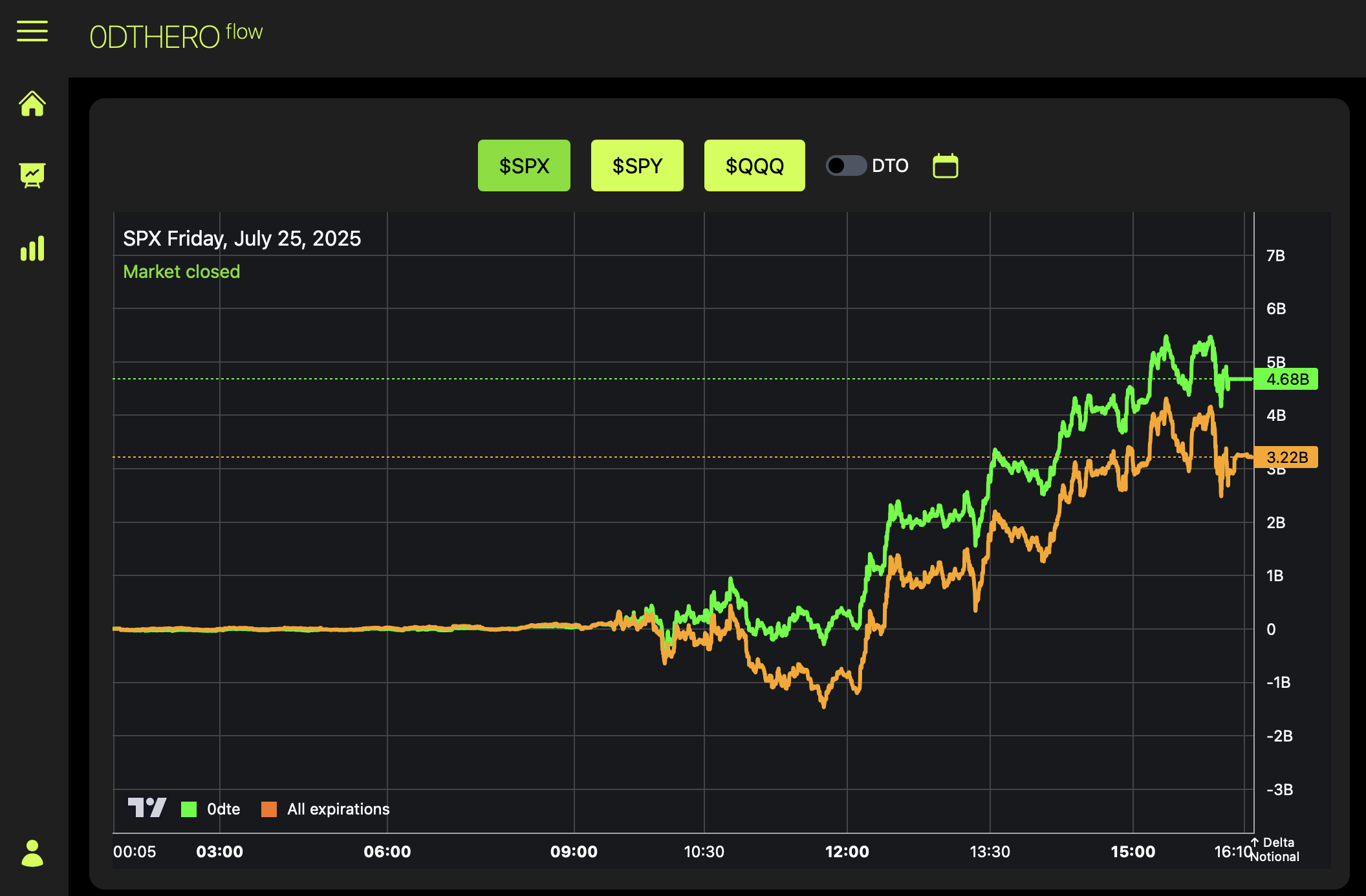Click the All expirations legend text
This screenshot has width=1366, height=896.
coord(338,809)
